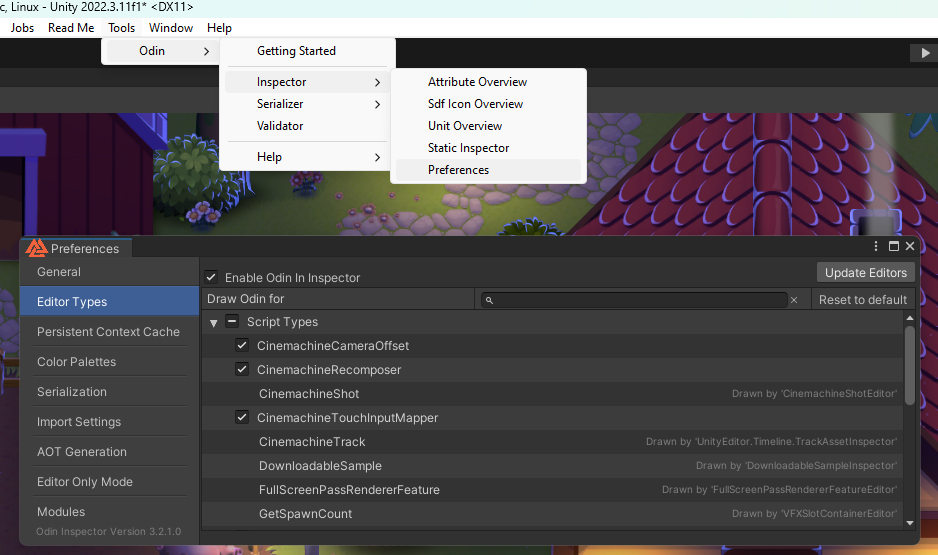Click the search magnifier icon in filter field

pos(488,300)
